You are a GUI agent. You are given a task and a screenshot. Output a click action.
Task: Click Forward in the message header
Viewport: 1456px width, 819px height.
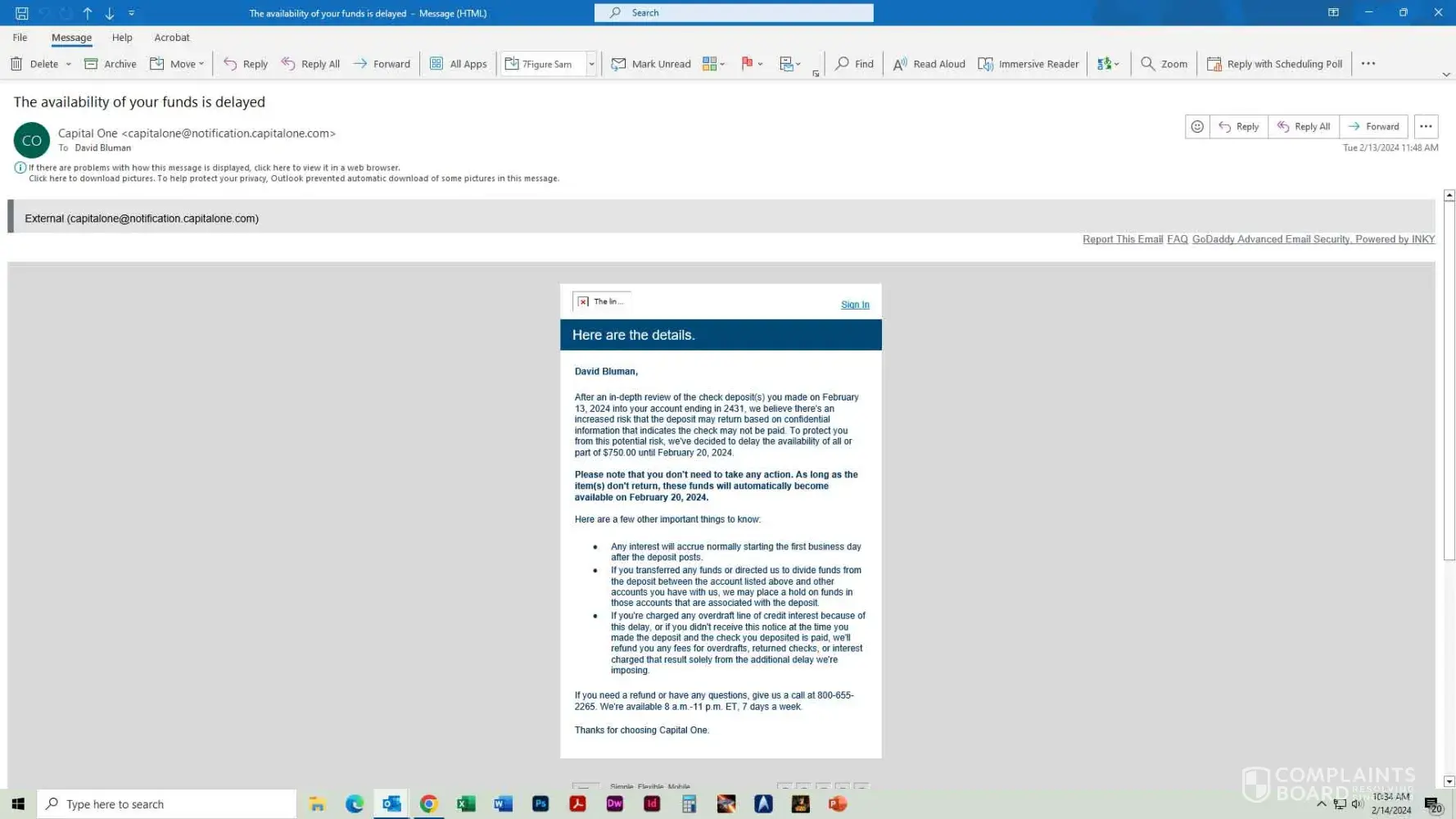coord(1374,127)
